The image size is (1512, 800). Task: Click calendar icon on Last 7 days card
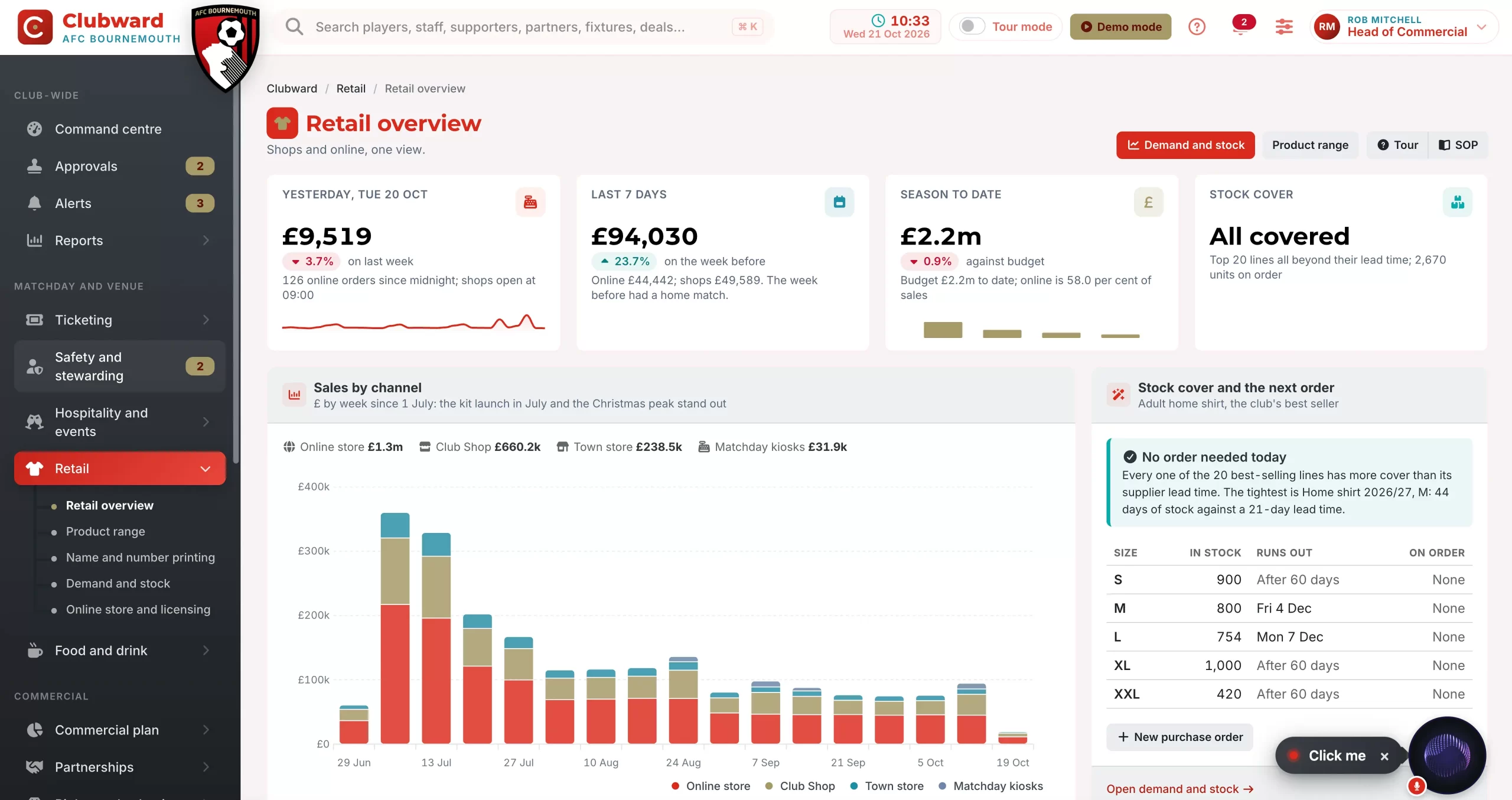coord(839,202)
